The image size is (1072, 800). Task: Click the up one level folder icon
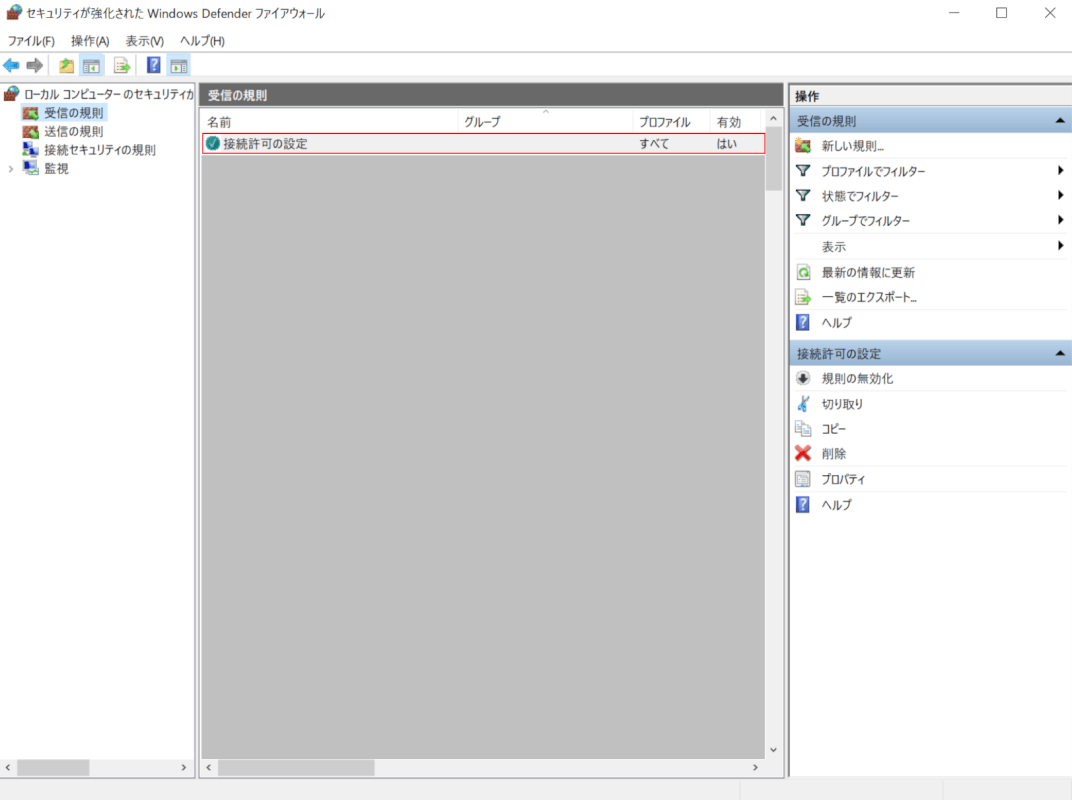tap(66, 66)
